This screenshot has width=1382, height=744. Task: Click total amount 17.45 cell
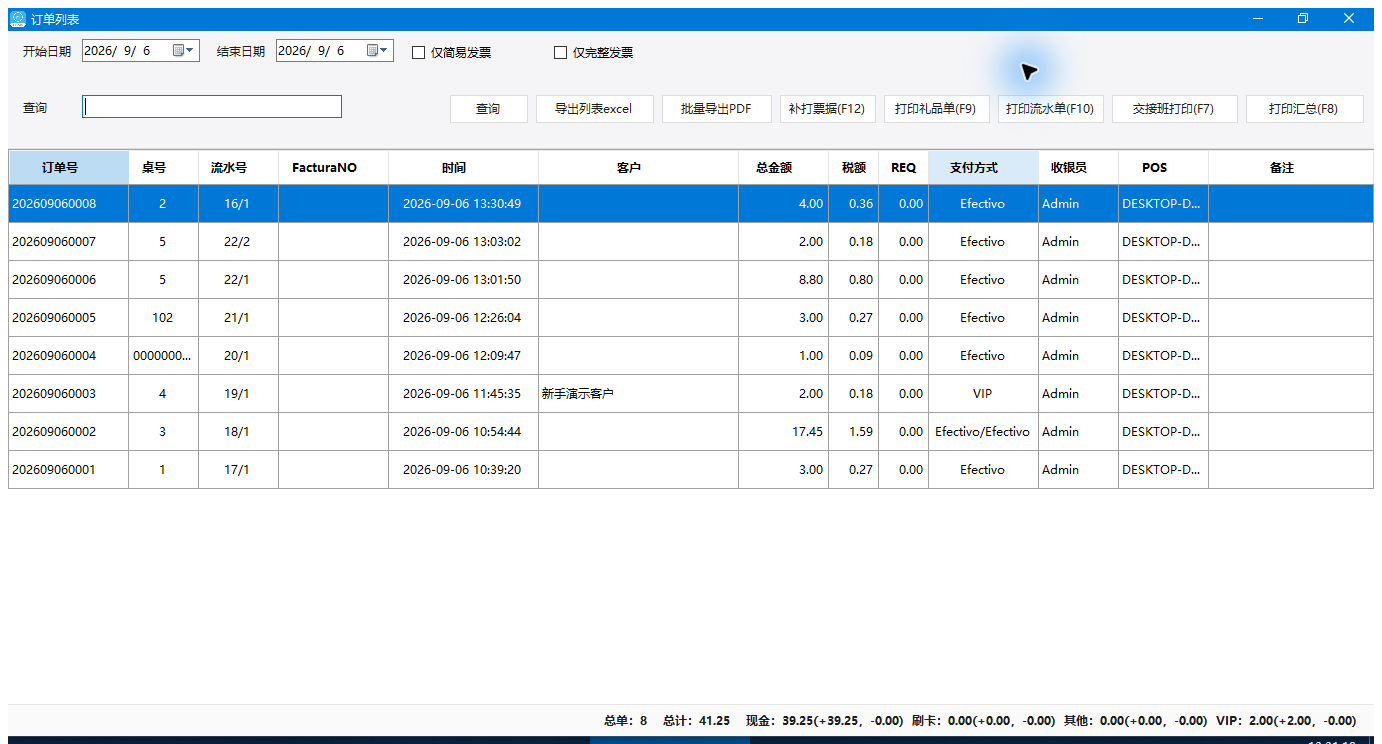point(784,431)
